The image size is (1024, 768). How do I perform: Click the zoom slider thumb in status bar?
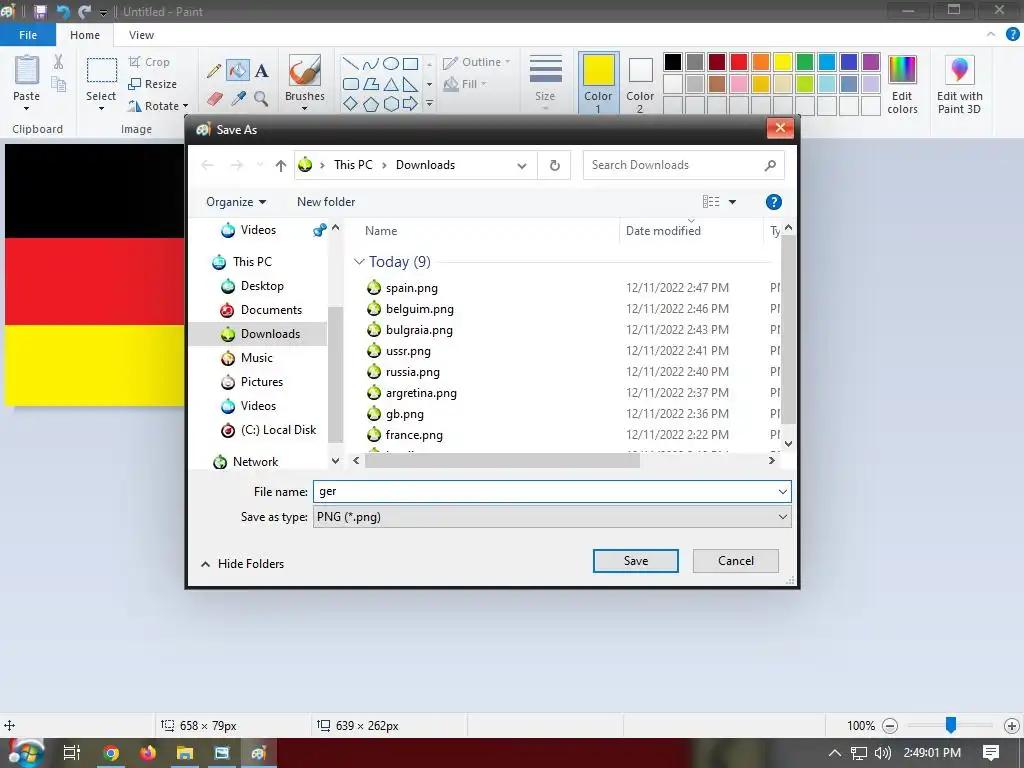click(x=951, y=724)
